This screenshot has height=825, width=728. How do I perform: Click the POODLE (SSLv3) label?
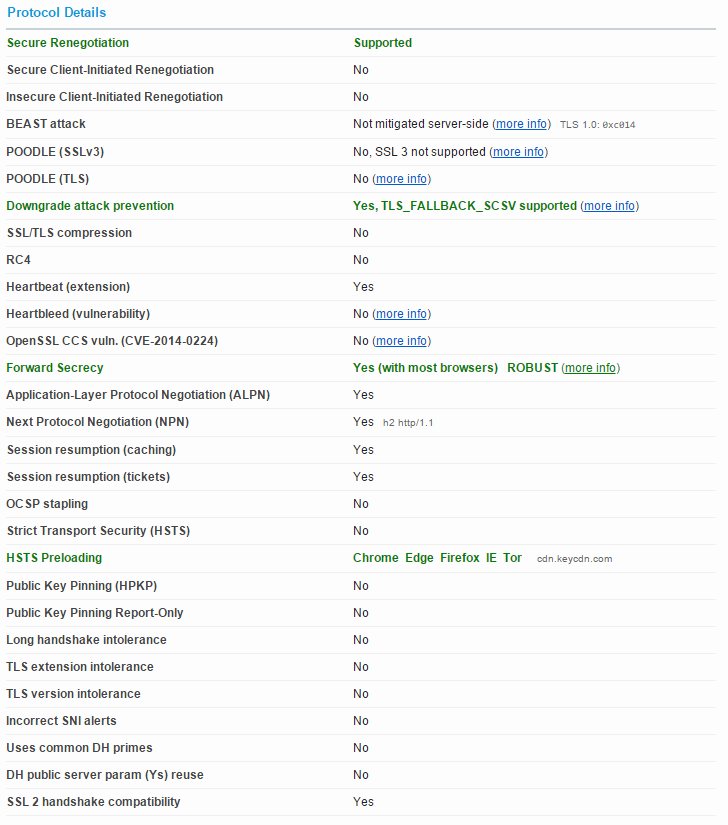55,152
